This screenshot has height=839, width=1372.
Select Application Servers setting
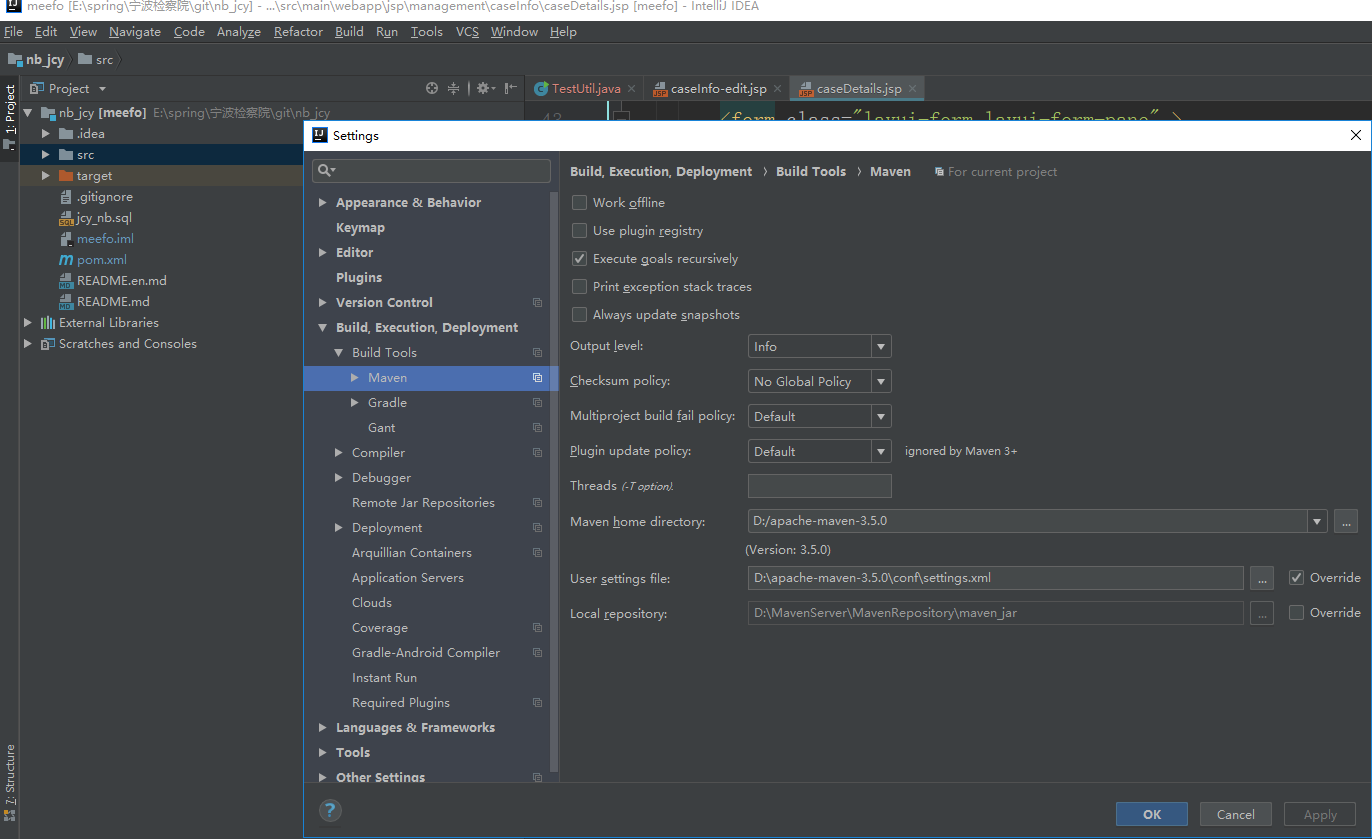408,578
